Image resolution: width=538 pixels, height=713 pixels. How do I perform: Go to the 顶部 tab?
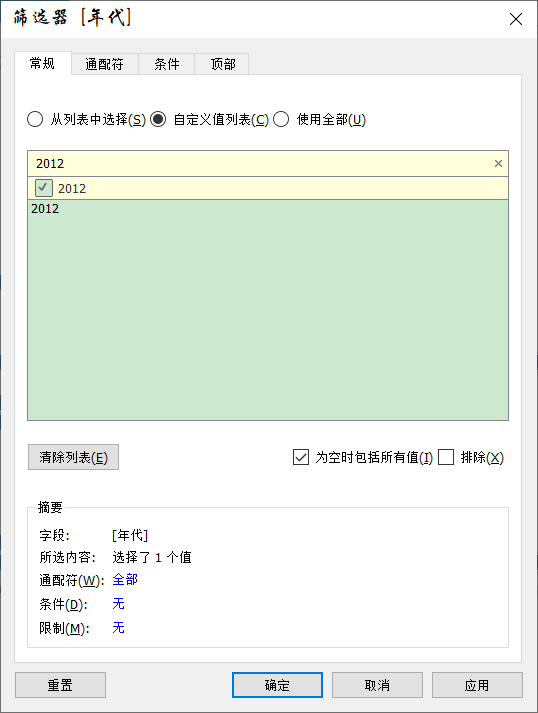(x=222, y=64)
